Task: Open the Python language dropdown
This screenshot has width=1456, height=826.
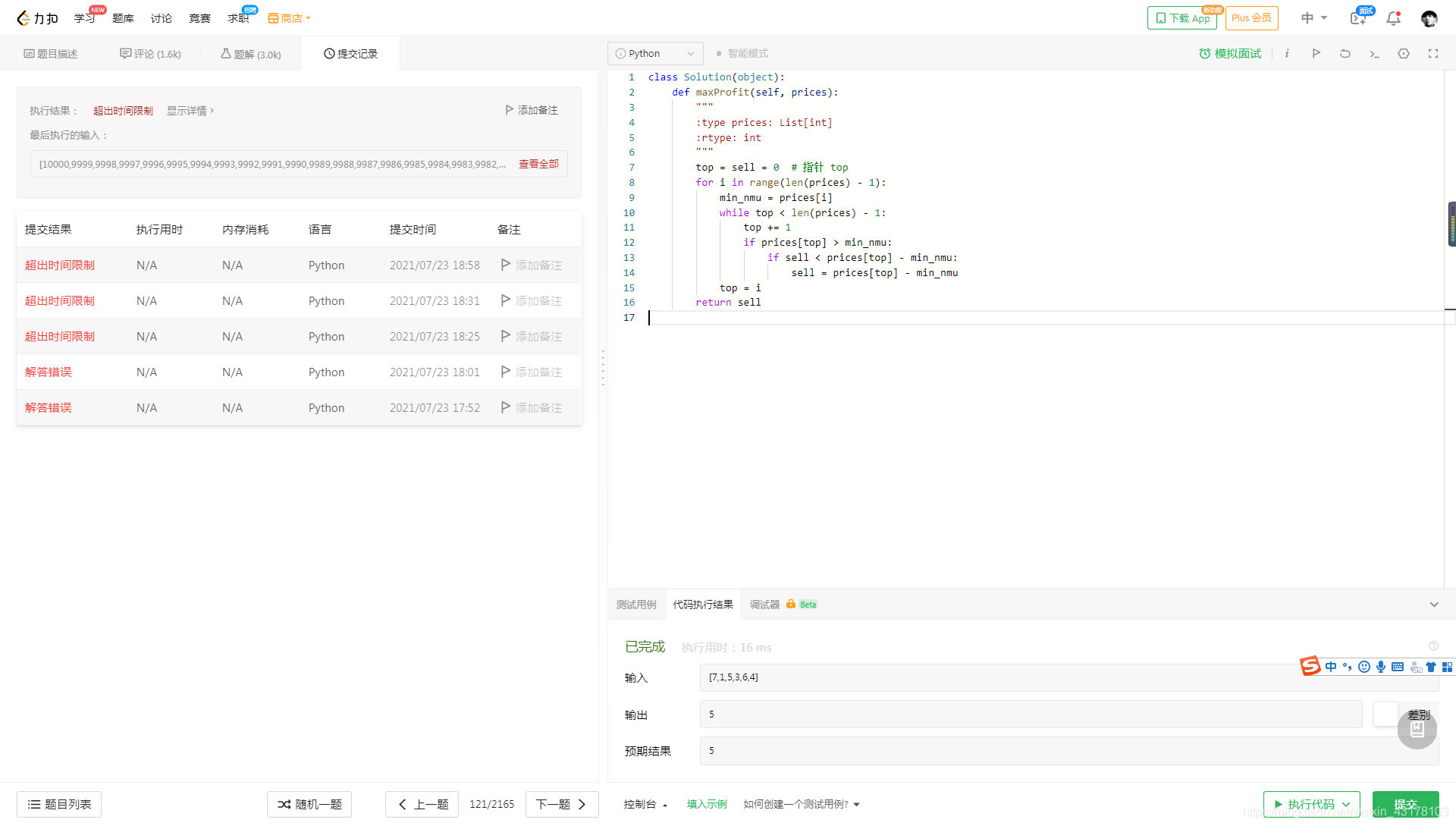Action: point(655,54)
